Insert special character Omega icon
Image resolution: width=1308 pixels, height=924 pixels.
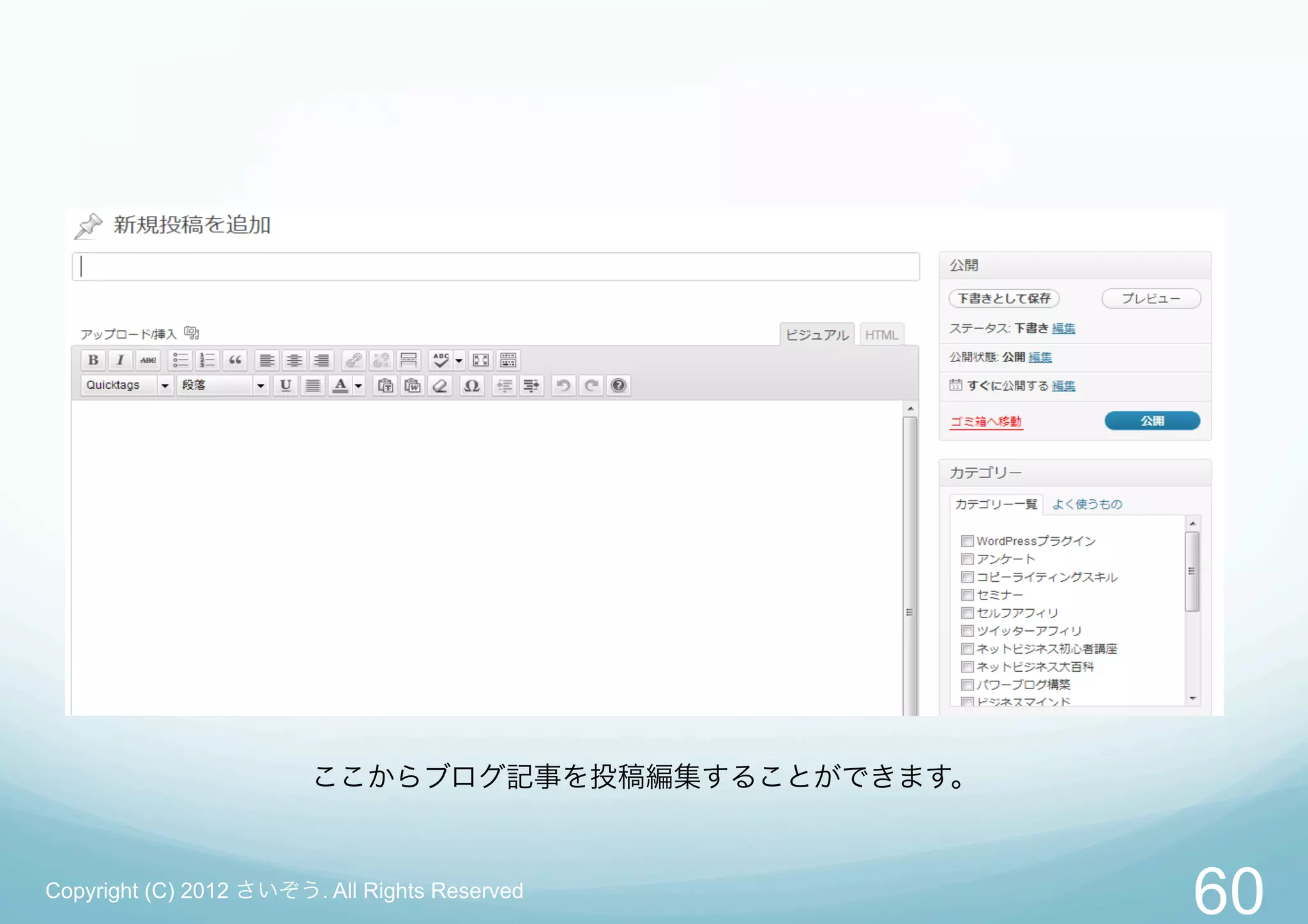(x=471, y=385)
